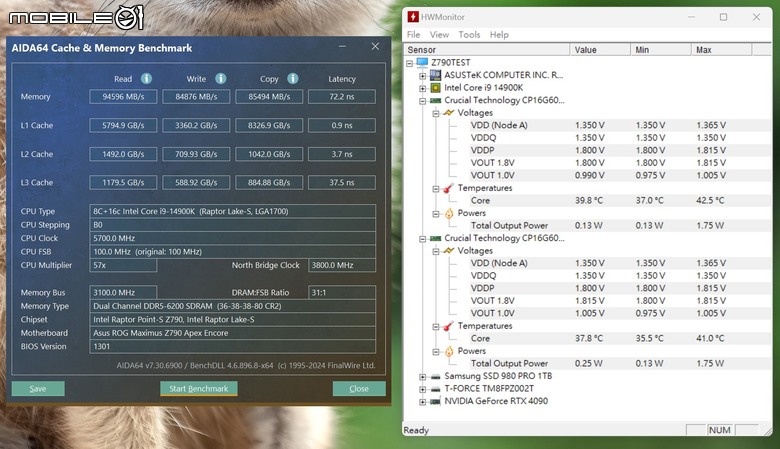Click the Intel Core i9 14900K chip icon

coord(435,88)
